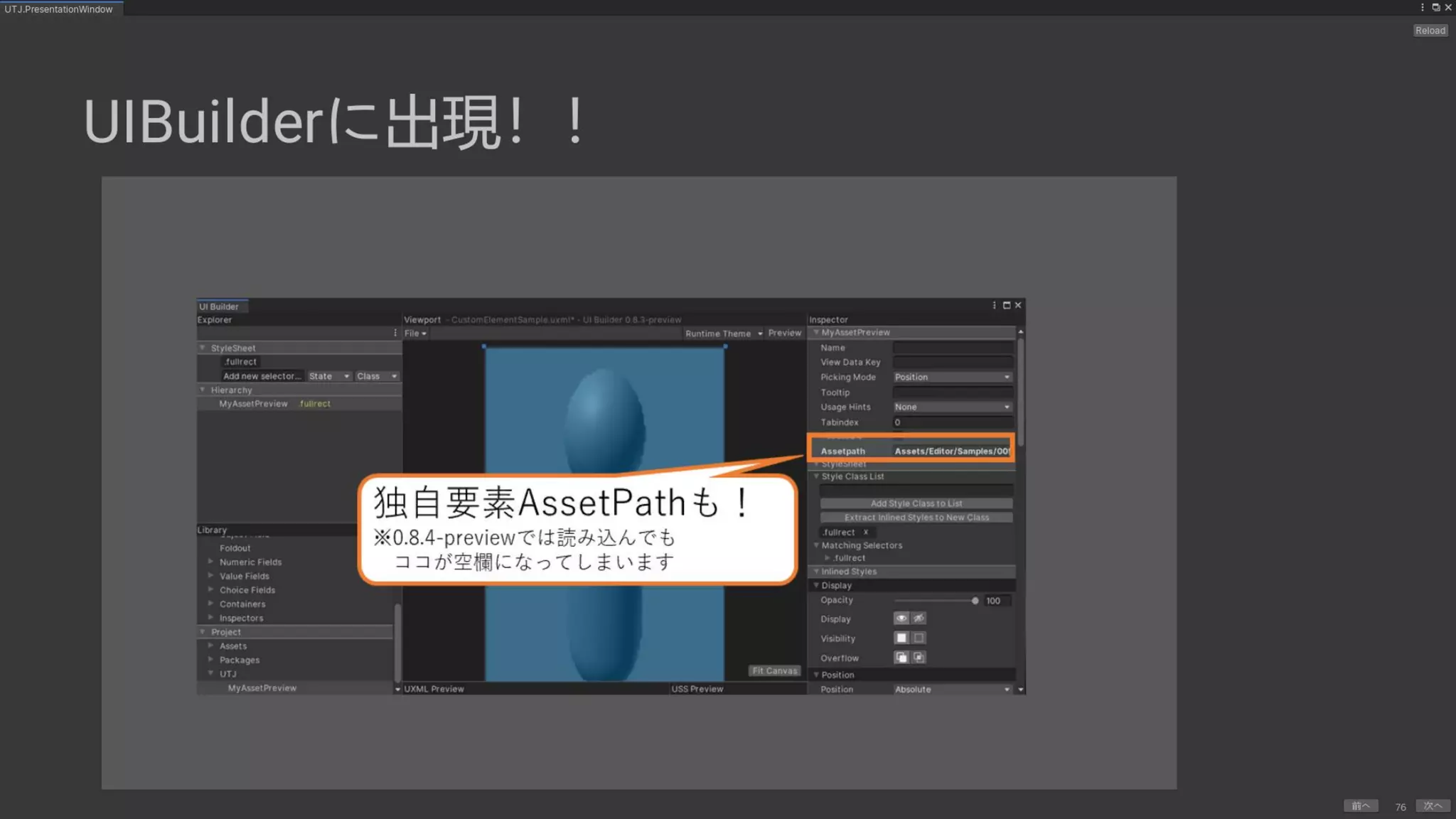Open the Runtime Theme dropdown
1456x819 pixels.
click(723, 333)
